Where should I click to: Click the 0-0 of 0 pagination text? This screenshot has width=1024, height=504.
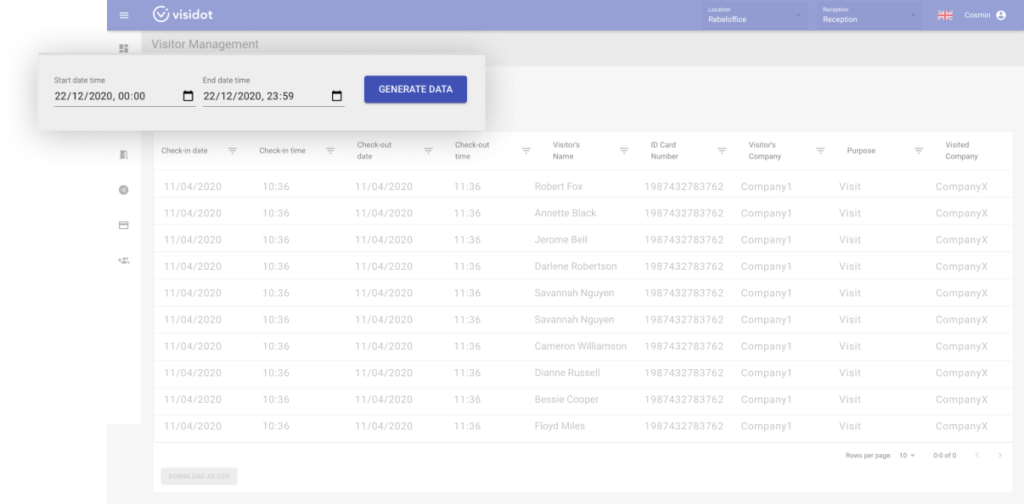tap(944, 455)
